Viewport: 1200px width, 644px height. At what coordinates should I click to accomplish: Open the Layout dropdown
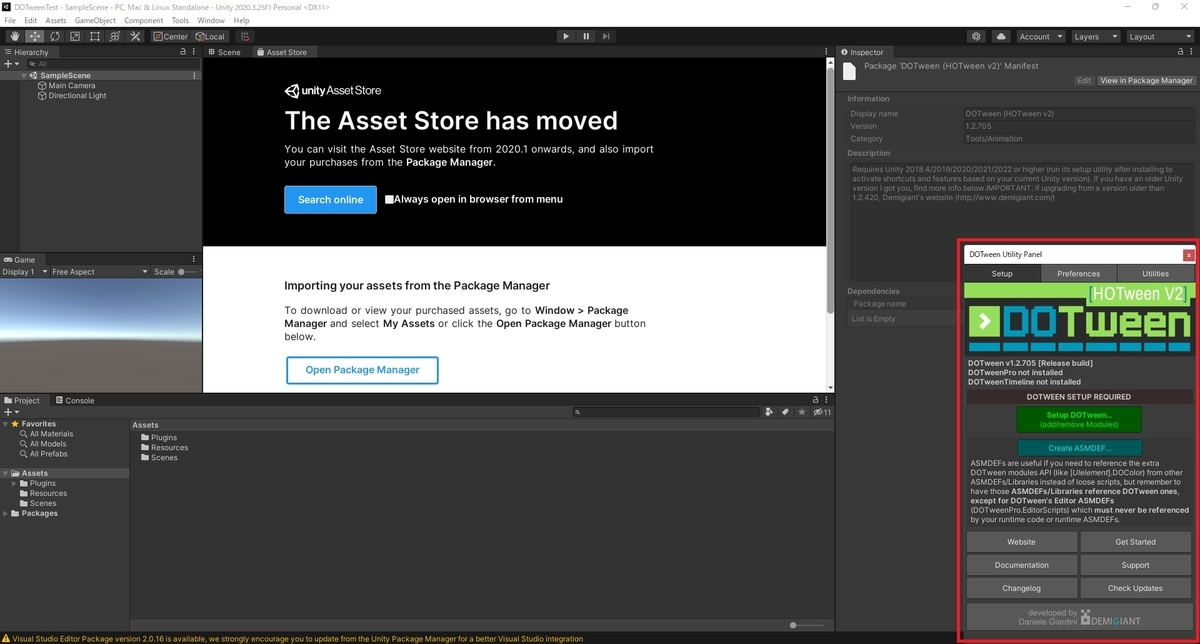coord(1159,36)
